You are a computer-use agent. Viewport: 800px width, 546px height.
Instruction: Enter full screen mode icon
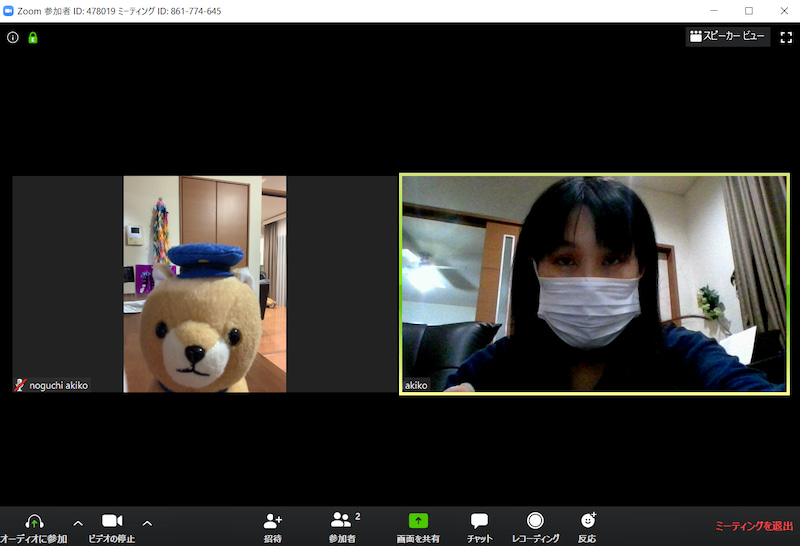click(786, 37)
